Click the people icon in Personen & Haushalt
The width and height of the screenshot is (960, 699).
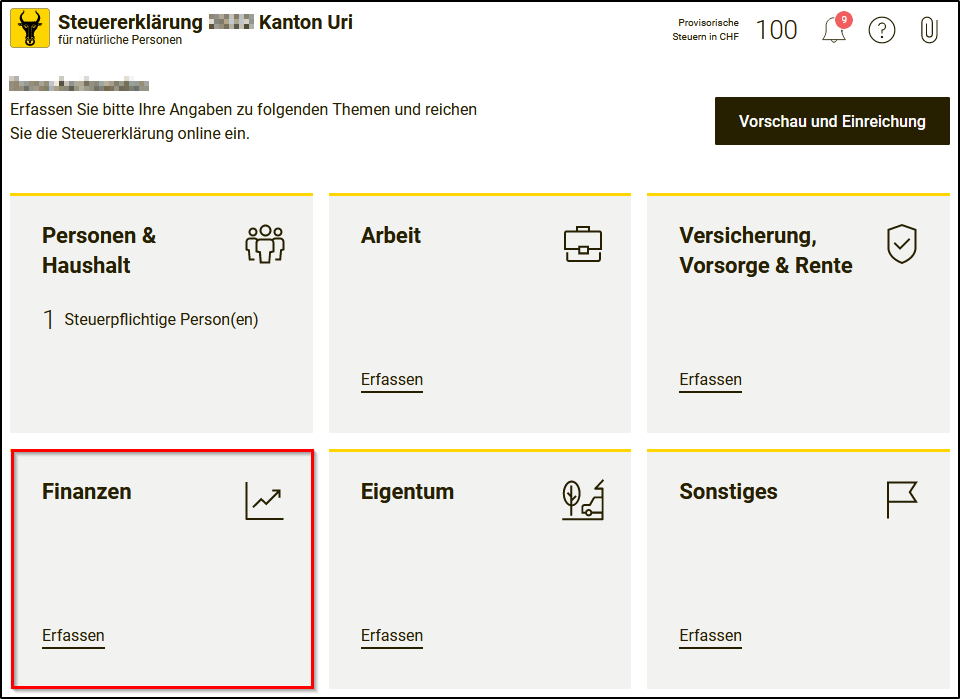click(x=265, y=244)
